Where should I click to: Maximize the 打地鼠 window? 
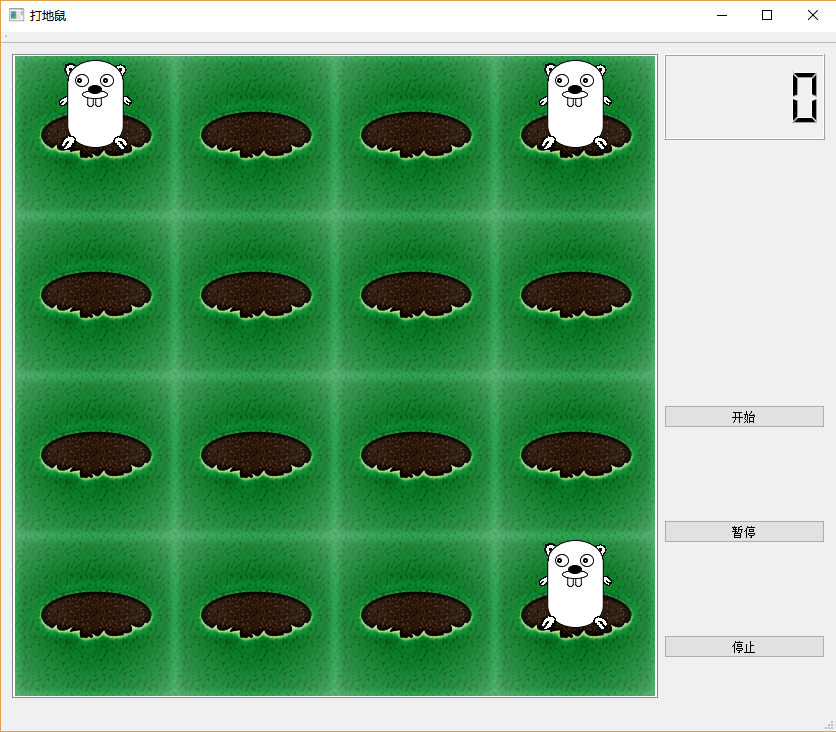tap(767, 15)
